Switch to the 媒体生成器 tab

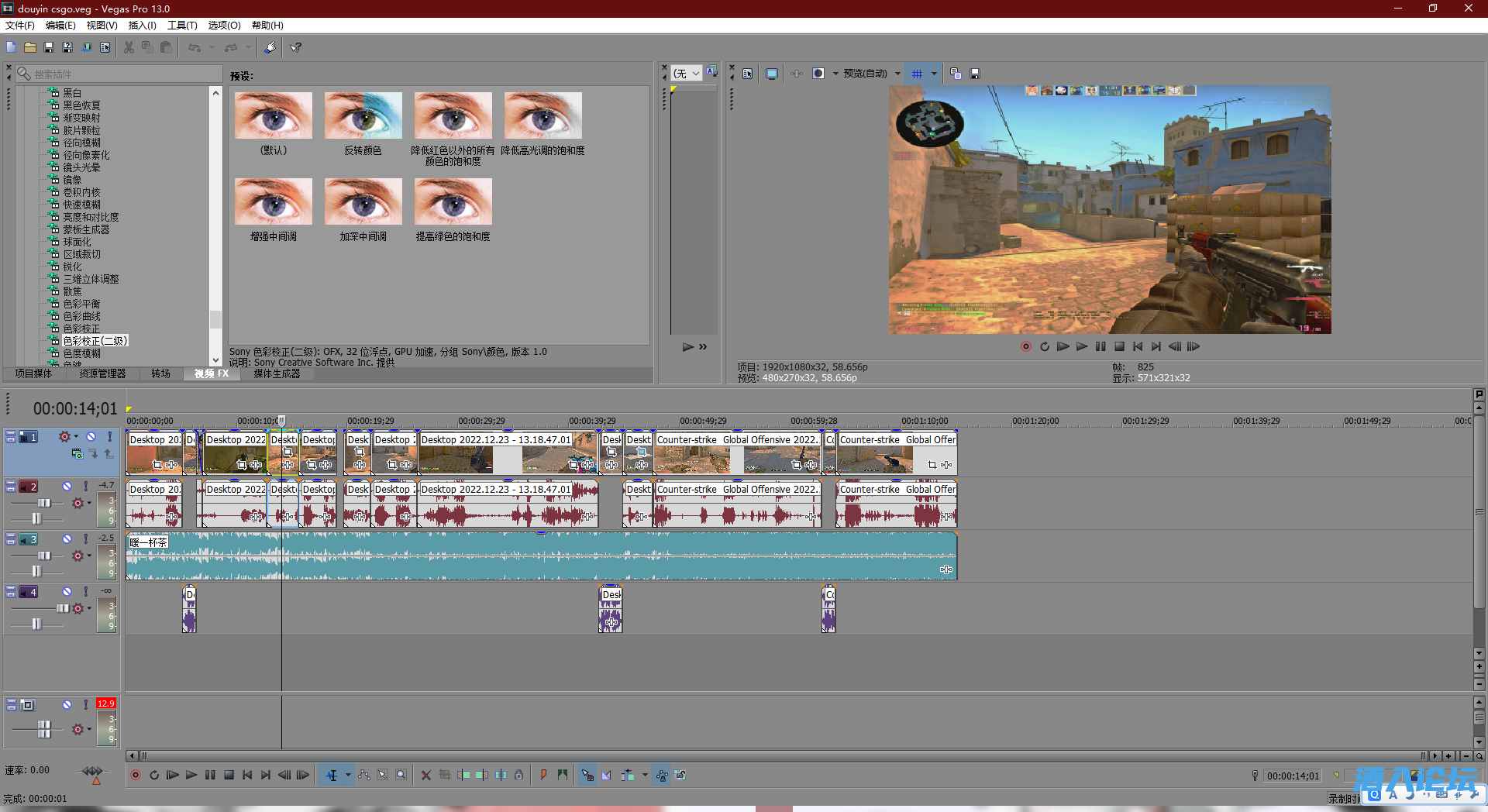(277, 373)
